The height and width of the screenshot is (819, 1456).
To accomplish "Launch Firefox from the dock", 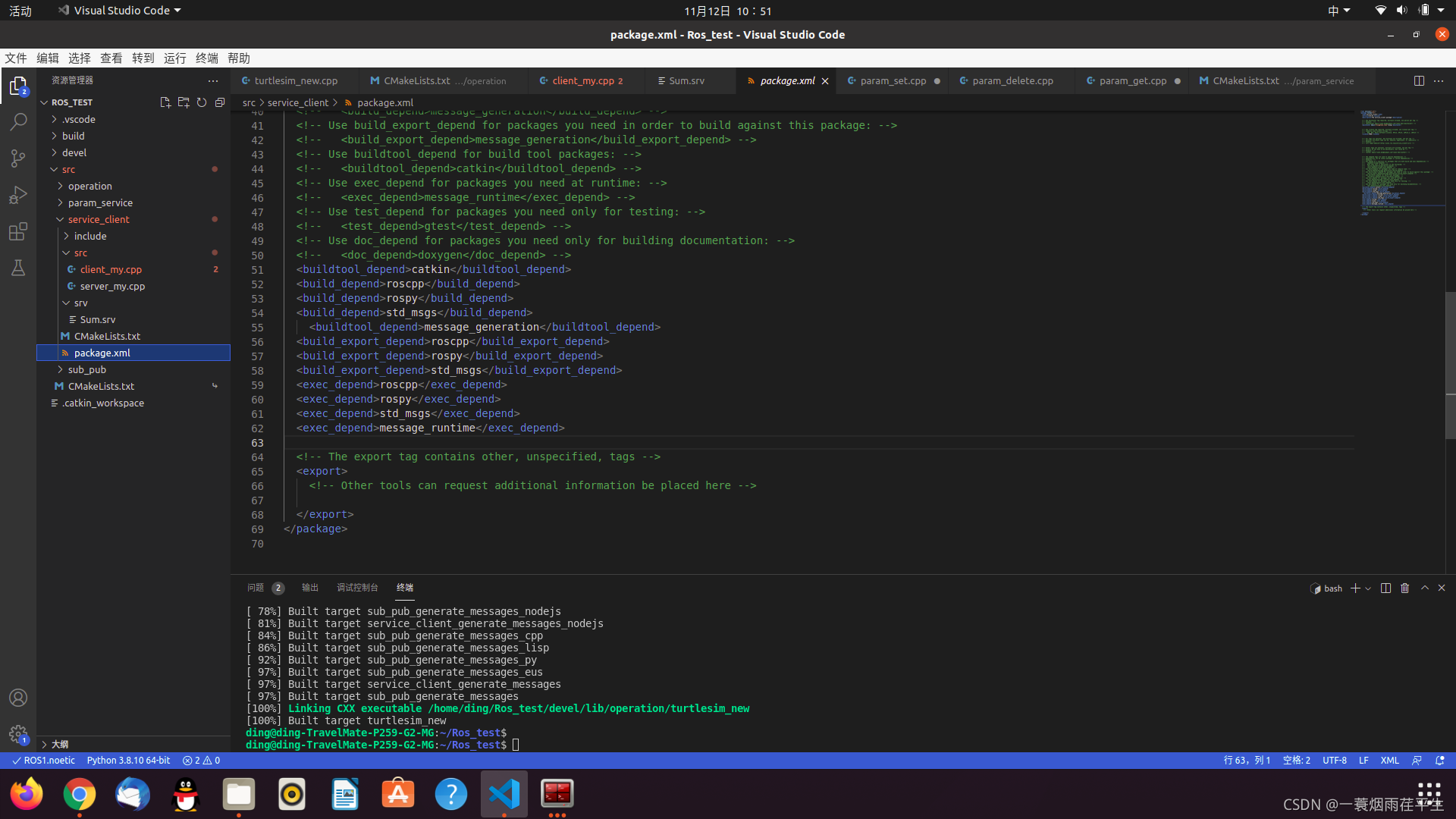I will 27,794.
